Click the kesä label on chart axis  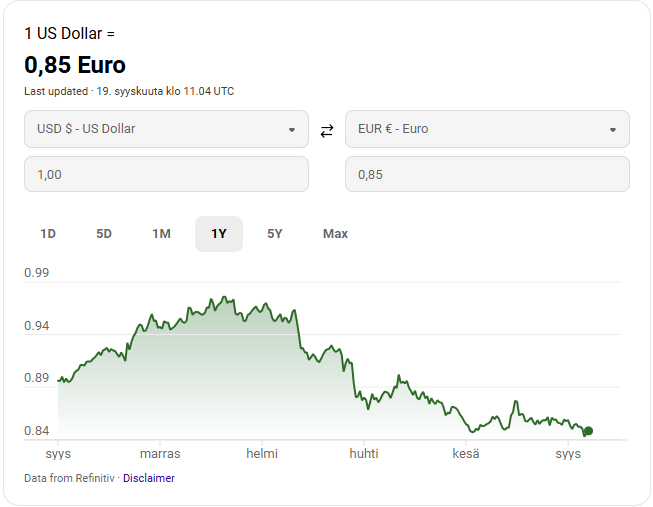coord(465,454)
